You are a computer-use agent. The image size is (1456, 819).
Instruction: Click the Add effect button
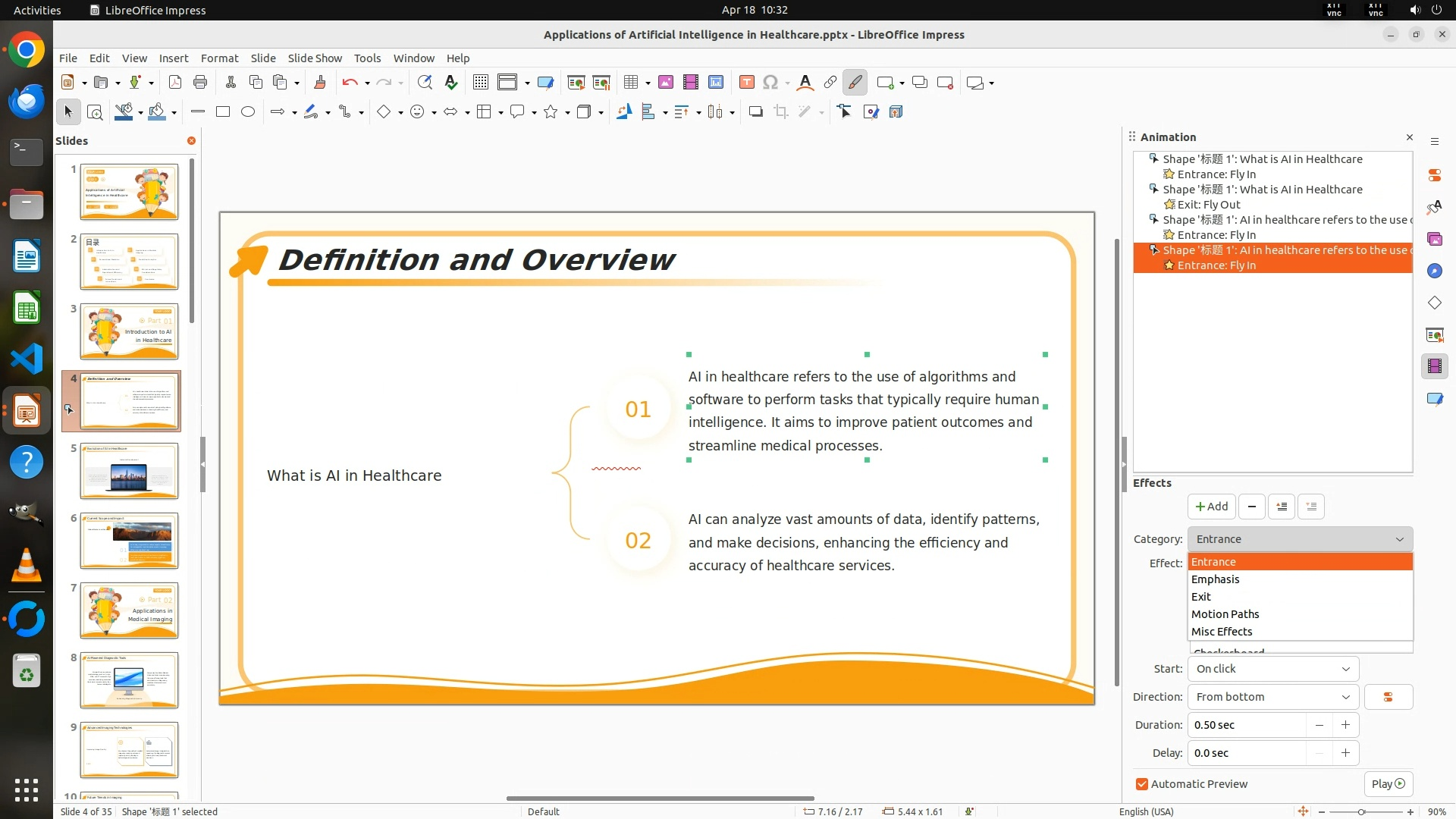tap(1211, 507)
